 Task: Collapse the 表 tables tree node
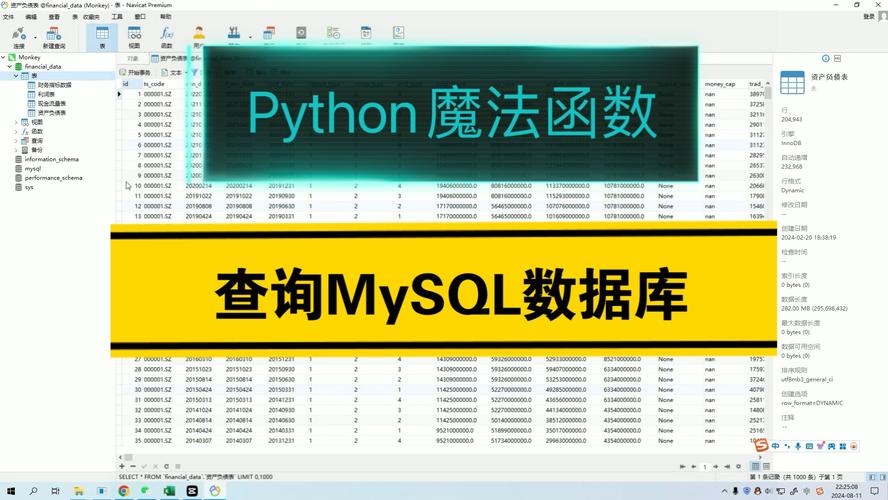16,75
